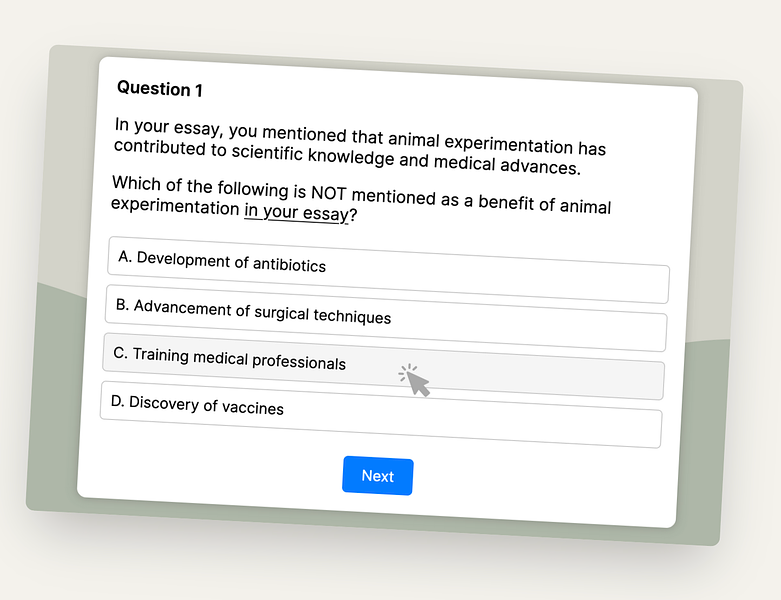Click the word "vaccines" in option D

[253, 407]
